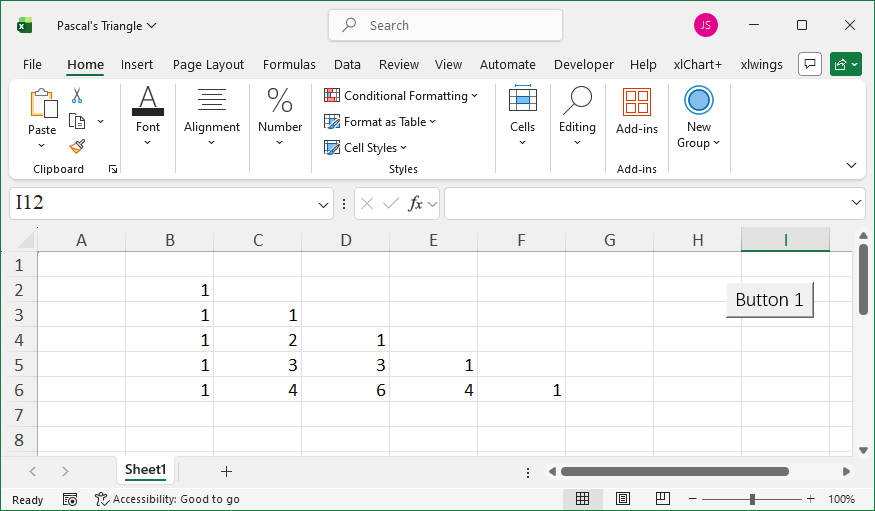Open the Name Box dropdown arrow
The image size is (875, 511).
point(324,204)
